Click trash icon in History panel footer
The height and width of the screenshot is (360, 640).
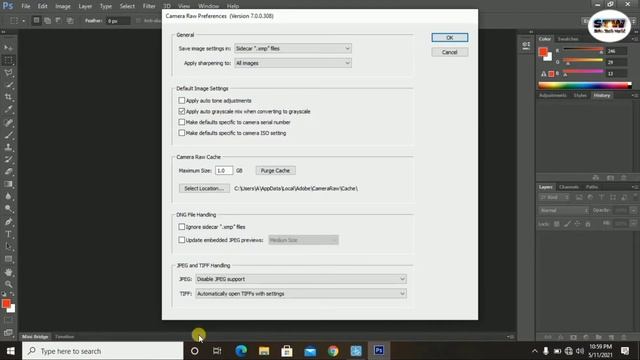[624, 178]
